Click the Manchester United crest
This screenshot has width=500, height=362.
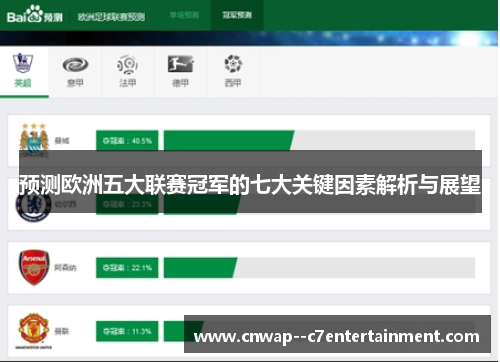pos(34,330)
